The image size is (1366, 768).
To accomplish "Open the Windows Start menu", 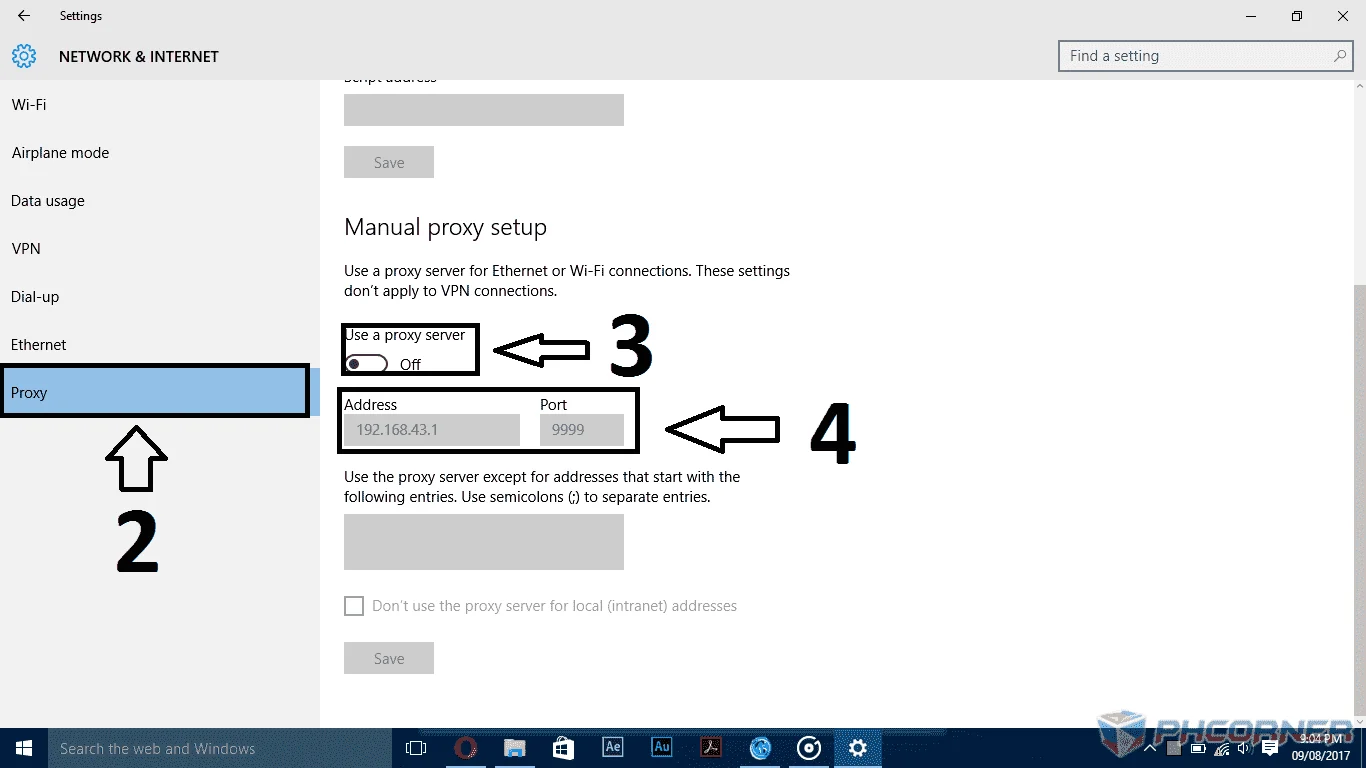I will [x=24, y=748].
